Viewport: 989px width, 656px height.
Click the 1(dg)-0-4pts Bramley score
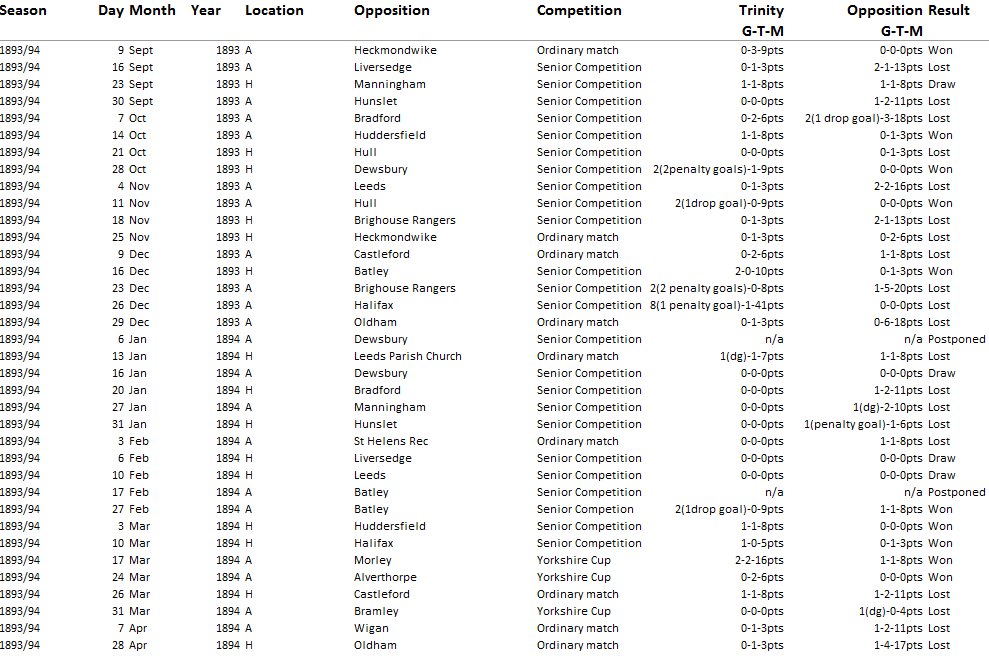pyautogui.click(x=891, y=612)
